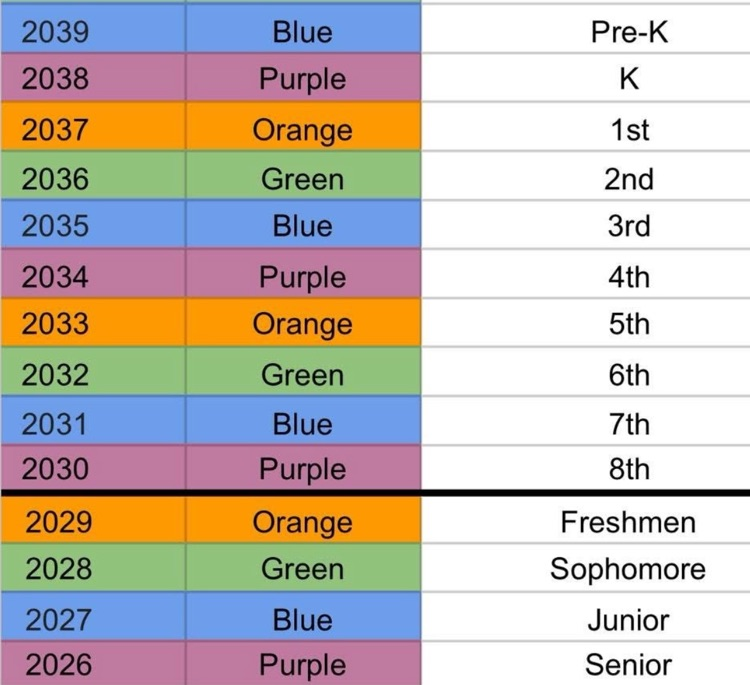Select the Purple cell beside 2038
The height and width of the screenshot is (685, 750).
(302, 79)
